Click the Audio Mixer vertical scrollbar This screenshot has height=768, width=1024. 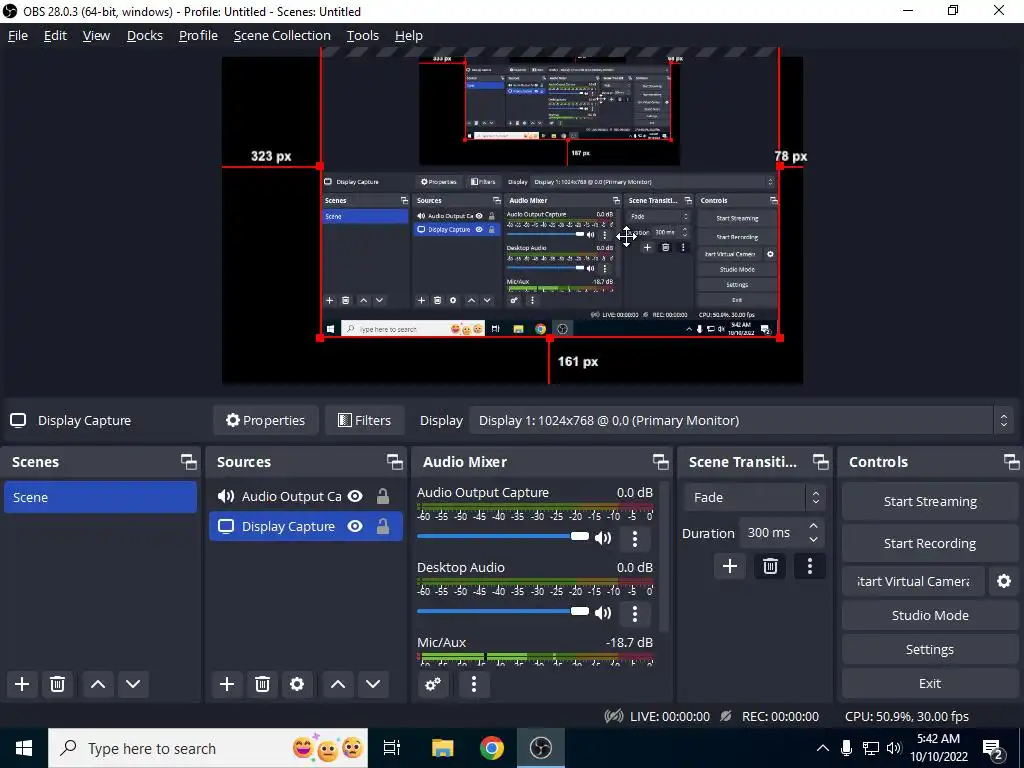pyautogui.click(x=664, y=557)
